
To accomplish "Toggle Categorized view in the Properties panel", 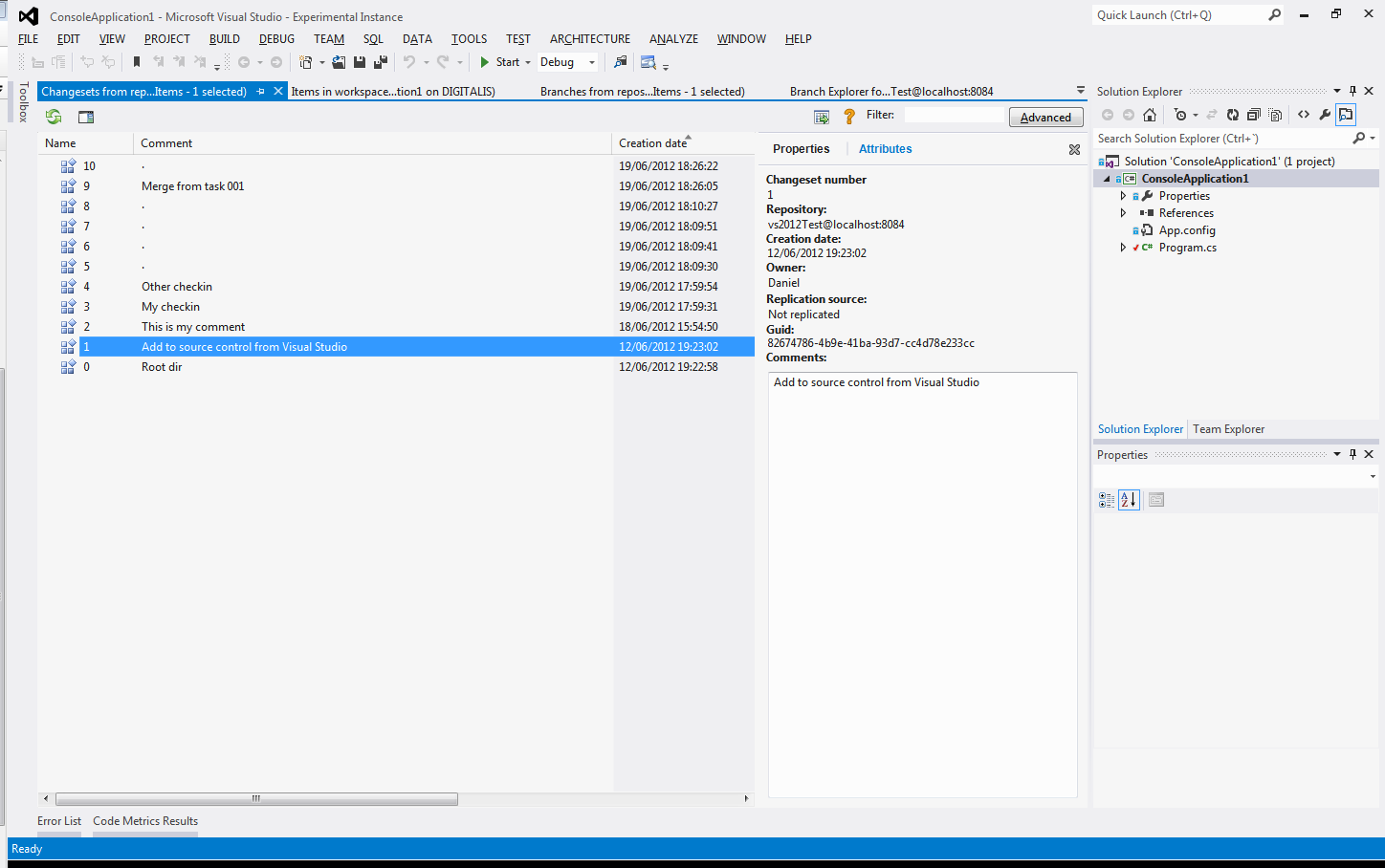I will 1105,499.
